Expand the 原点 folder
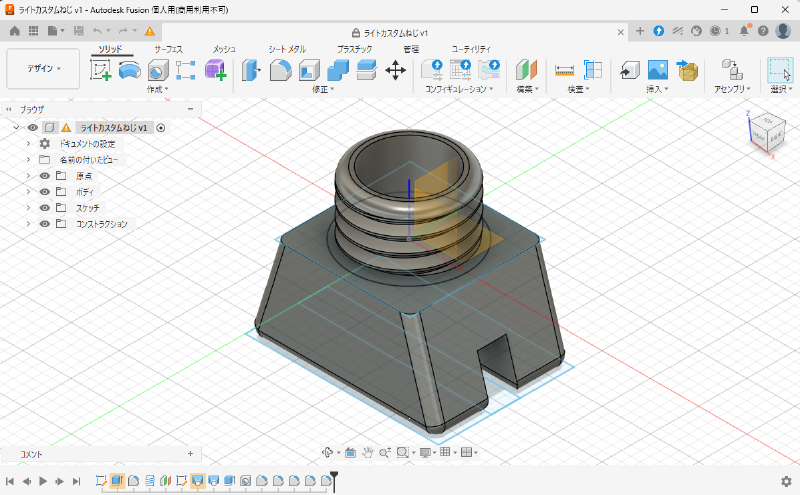This screenshot has width=800, height=495. click(x=29, y=176)
